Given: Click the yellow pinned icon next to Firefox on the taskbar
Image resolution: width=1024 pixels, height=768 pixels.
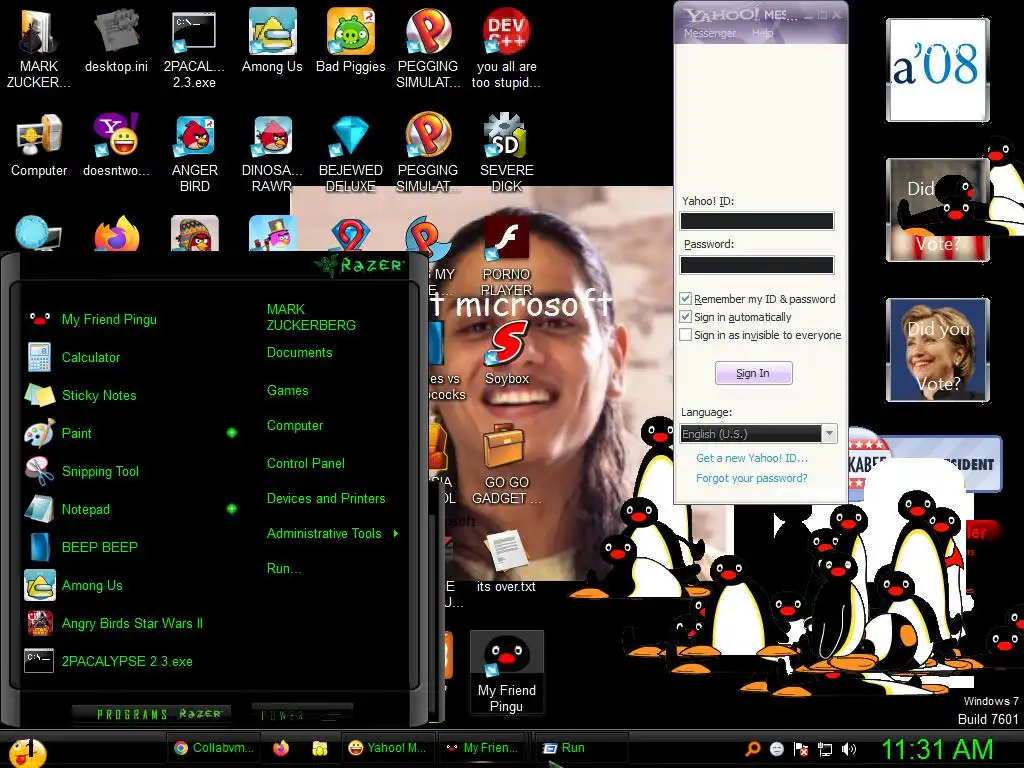Looking at the screenshot, I should pyautogui.click(x=319, y=748).
